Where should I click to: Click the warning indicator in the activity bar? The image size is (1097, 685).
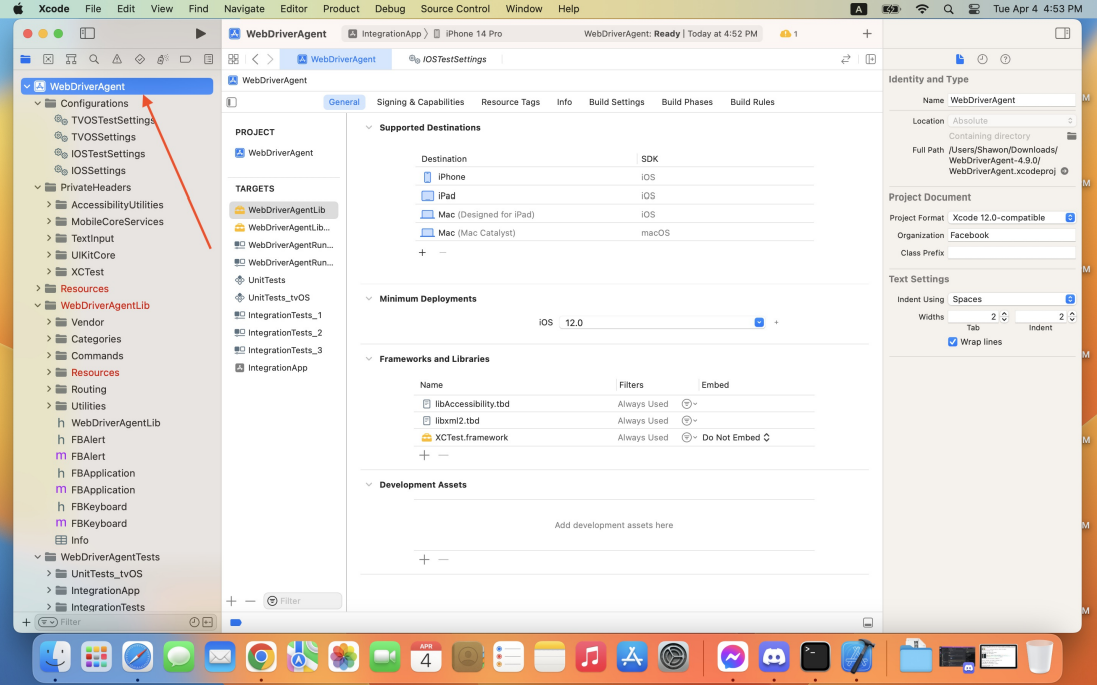coord(788,34)
